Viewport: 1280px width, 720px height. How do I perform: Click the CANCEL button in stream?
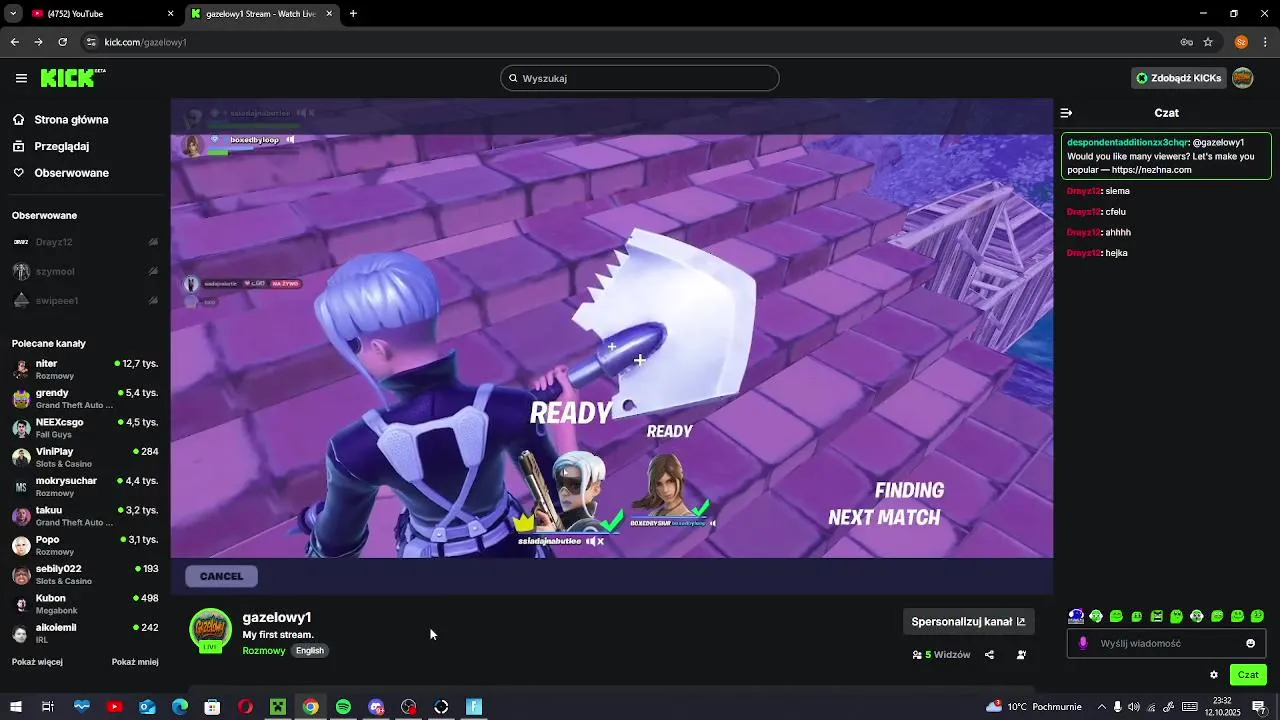(x=221, y=576)
